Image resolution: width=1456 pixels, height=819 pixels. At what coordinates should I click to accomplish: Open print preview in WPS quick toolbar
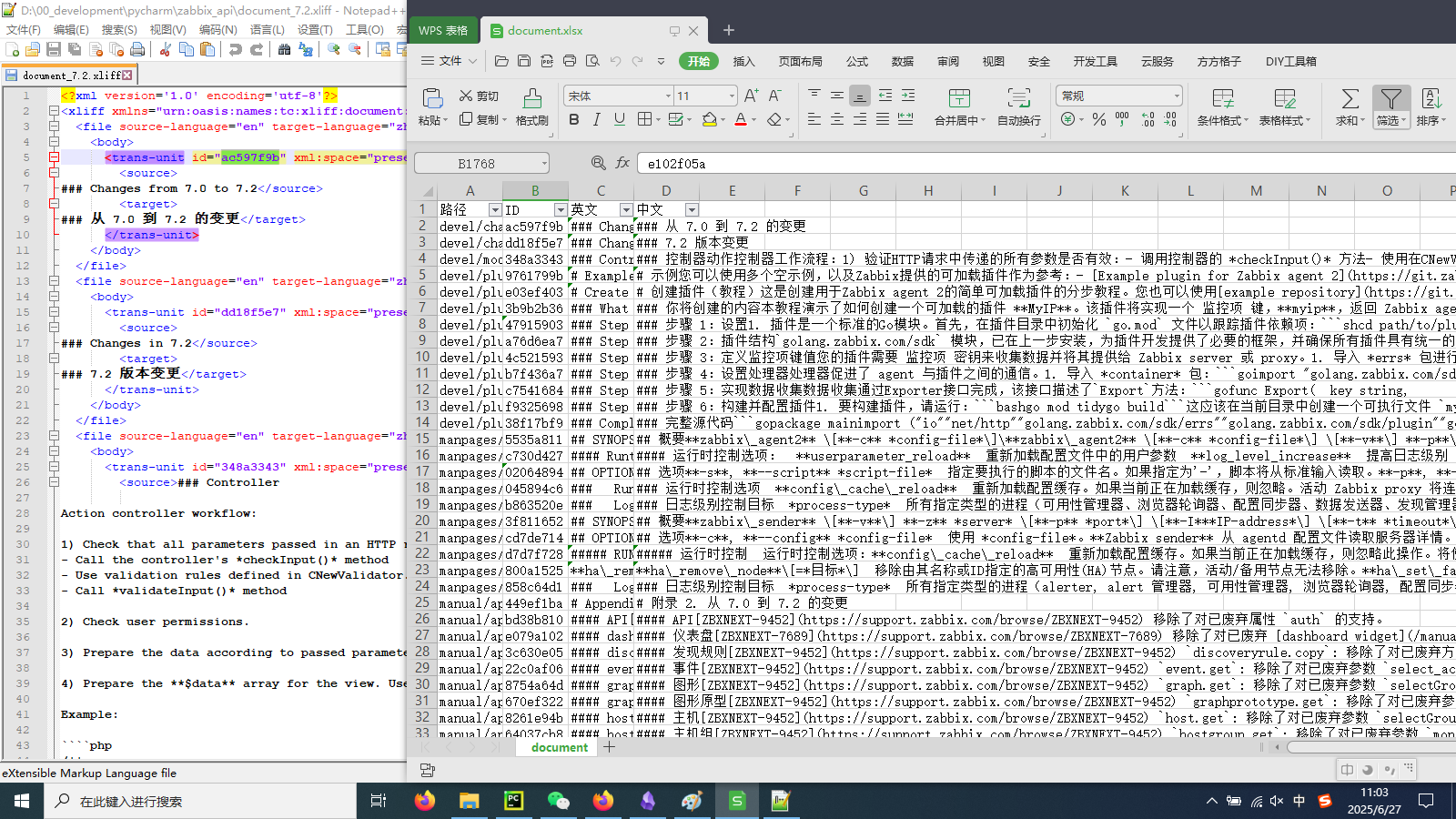click(x=592, y=61)
